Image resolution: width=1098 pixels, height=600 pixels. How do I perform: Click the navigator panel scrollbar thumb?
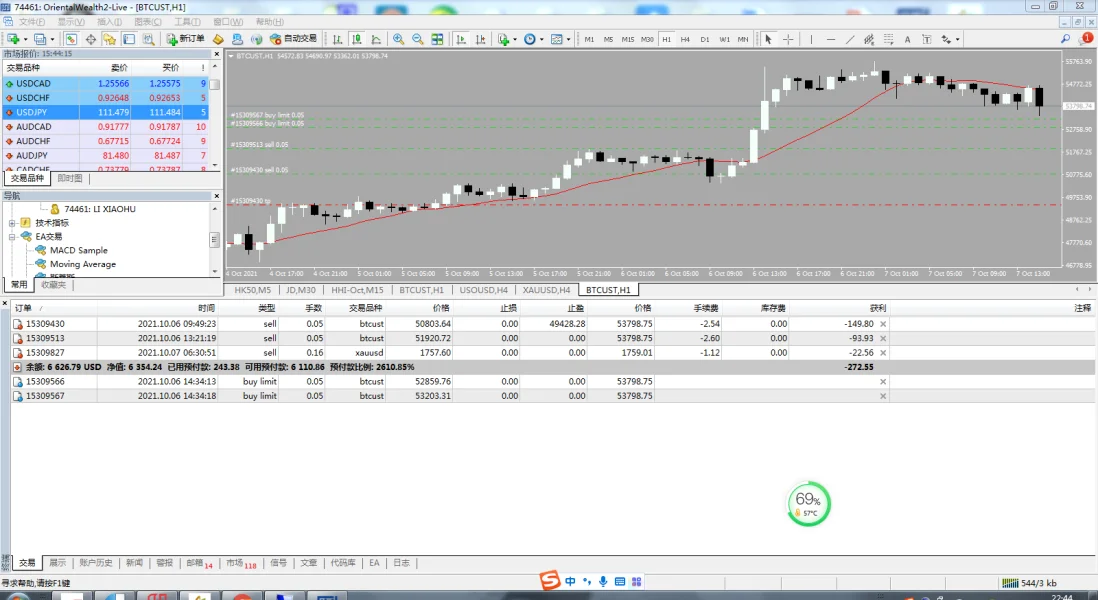click(213, 240)
